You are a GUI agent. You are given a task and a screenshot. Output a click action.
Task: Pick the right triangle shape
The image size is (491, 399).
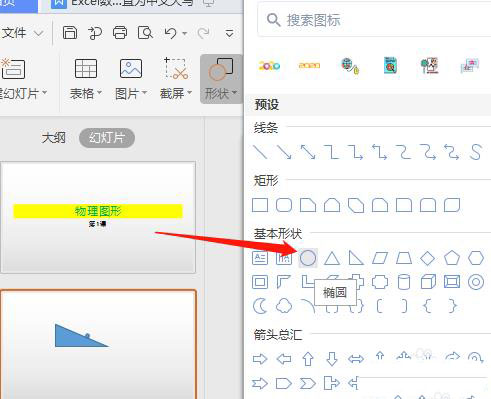356,258
